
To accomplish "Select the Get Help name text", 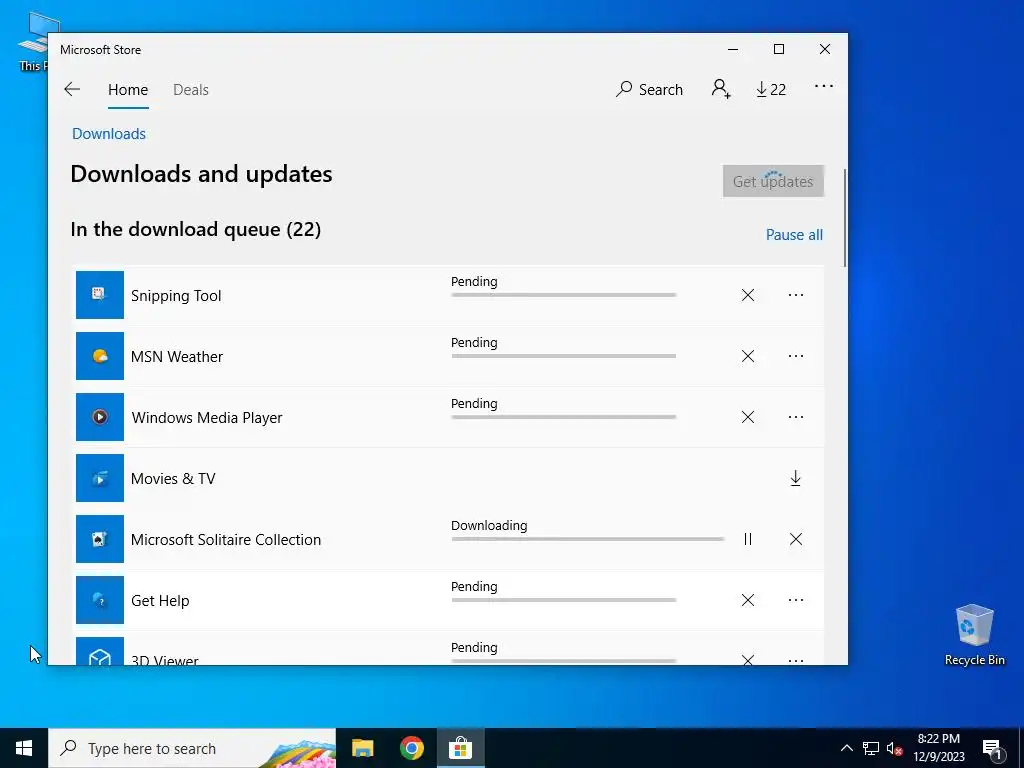I will point(160,601).
